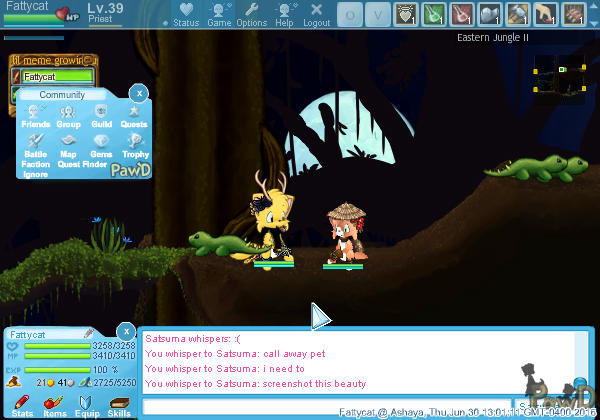The image size is (600, 420).
Task: Open the Items inventory
Action: (54, 405)
